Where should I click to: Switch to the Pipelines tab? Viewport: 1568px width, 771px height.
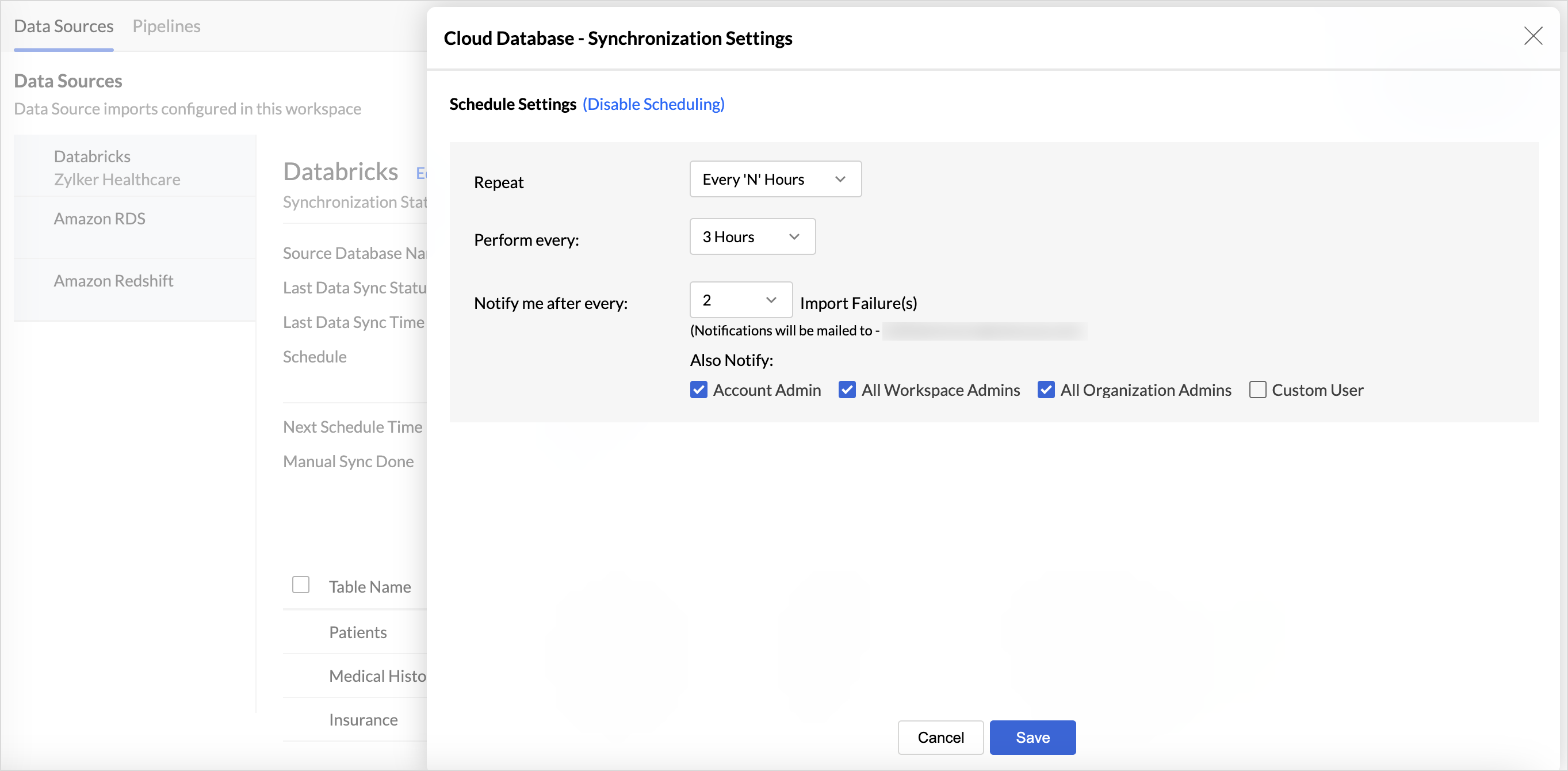(x=166, y=26)
